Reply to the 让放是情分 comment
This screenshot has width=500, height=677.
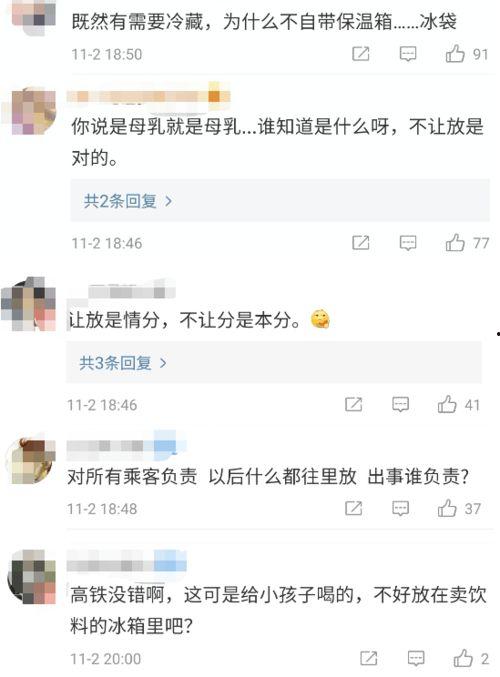tap(400, 405)
